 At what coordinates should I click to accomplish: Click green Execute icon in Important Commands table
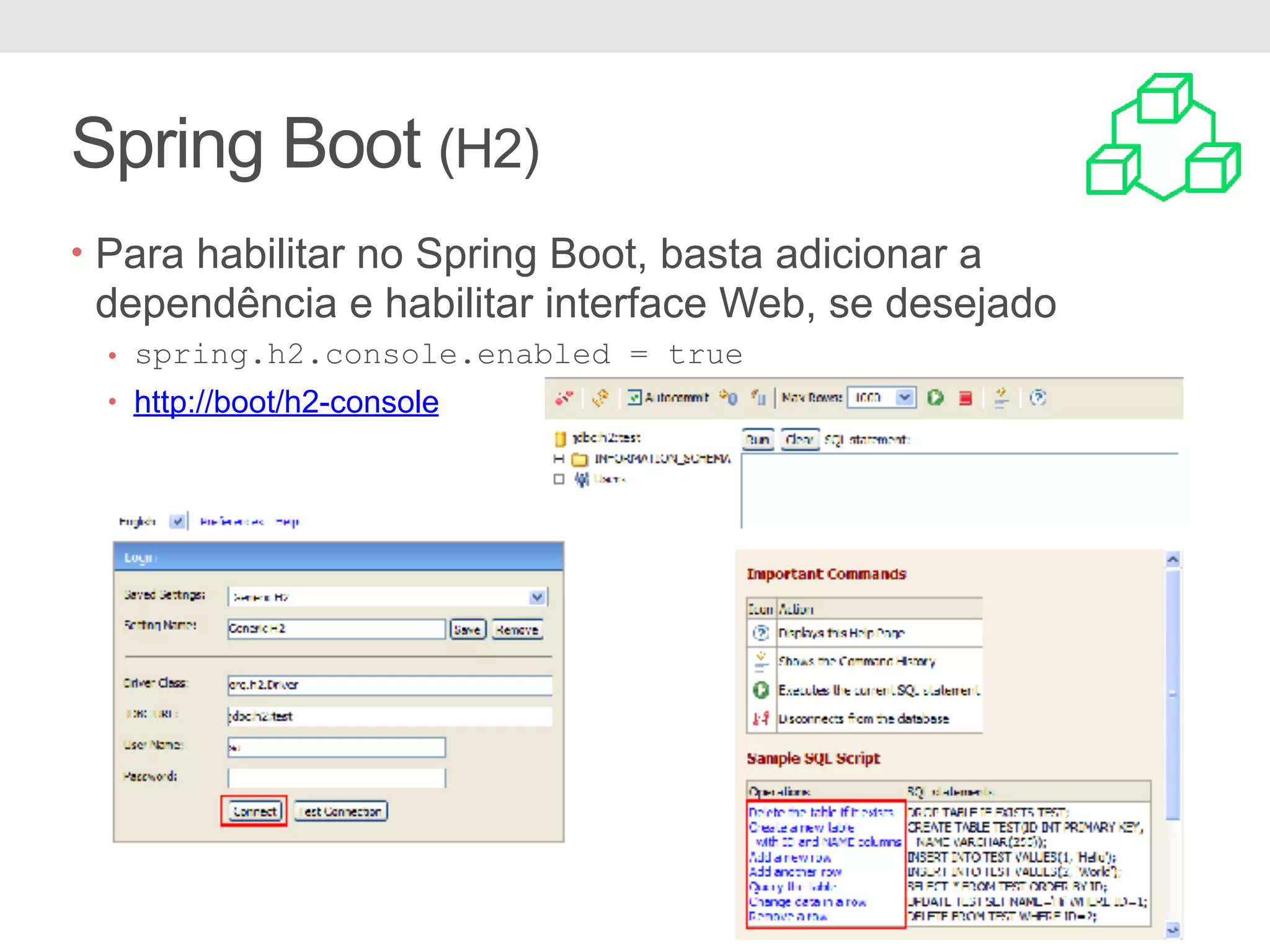click(x=761, y=689)
